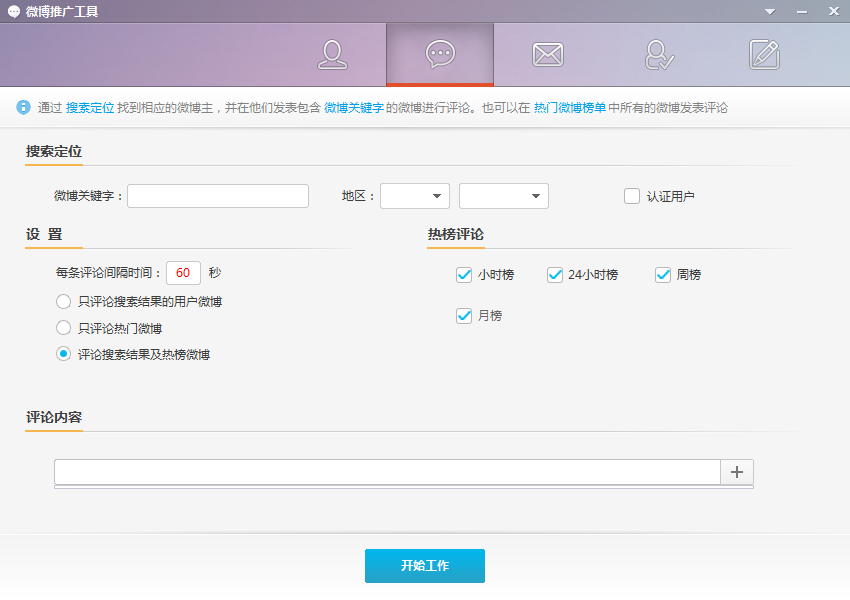Click the 微博推广工具 title text
The width and height of the screenshot is (850, 600).
(x=62, y=11)
